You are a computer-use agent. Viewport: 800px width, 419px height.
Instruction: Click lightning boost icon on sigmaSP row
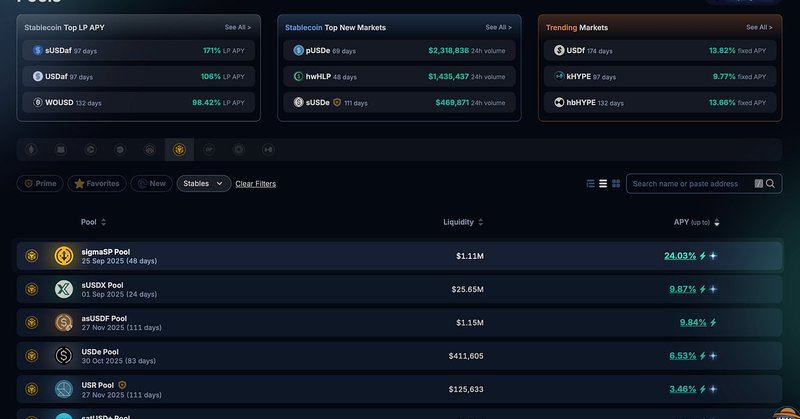click(703, 256)
